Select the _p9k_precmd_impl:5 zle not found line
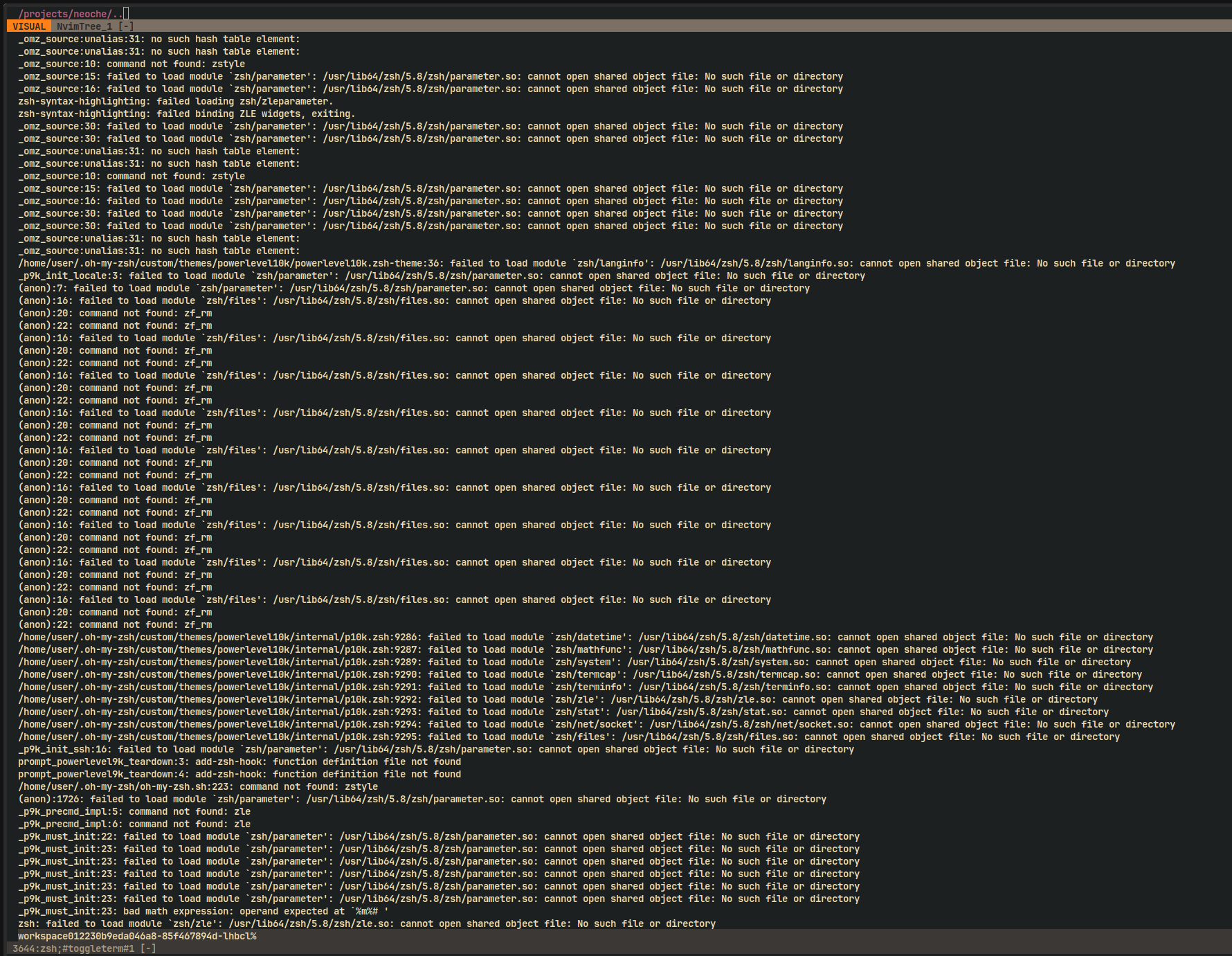 coord(134,812)
